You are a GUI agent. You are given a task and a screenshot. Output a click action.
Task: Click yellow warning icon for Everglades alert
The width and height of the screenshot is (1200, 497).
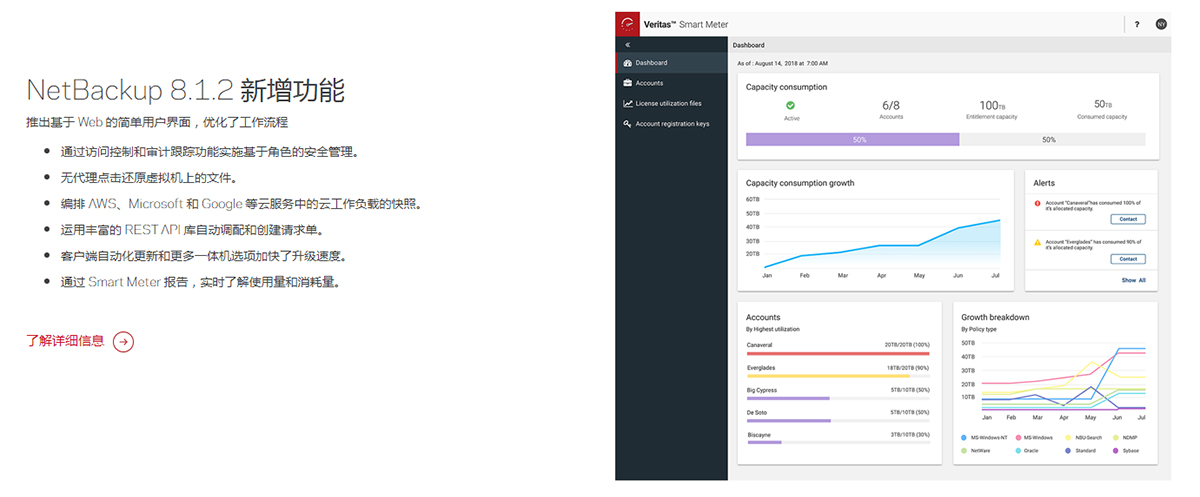click(x=1037, y=242)
